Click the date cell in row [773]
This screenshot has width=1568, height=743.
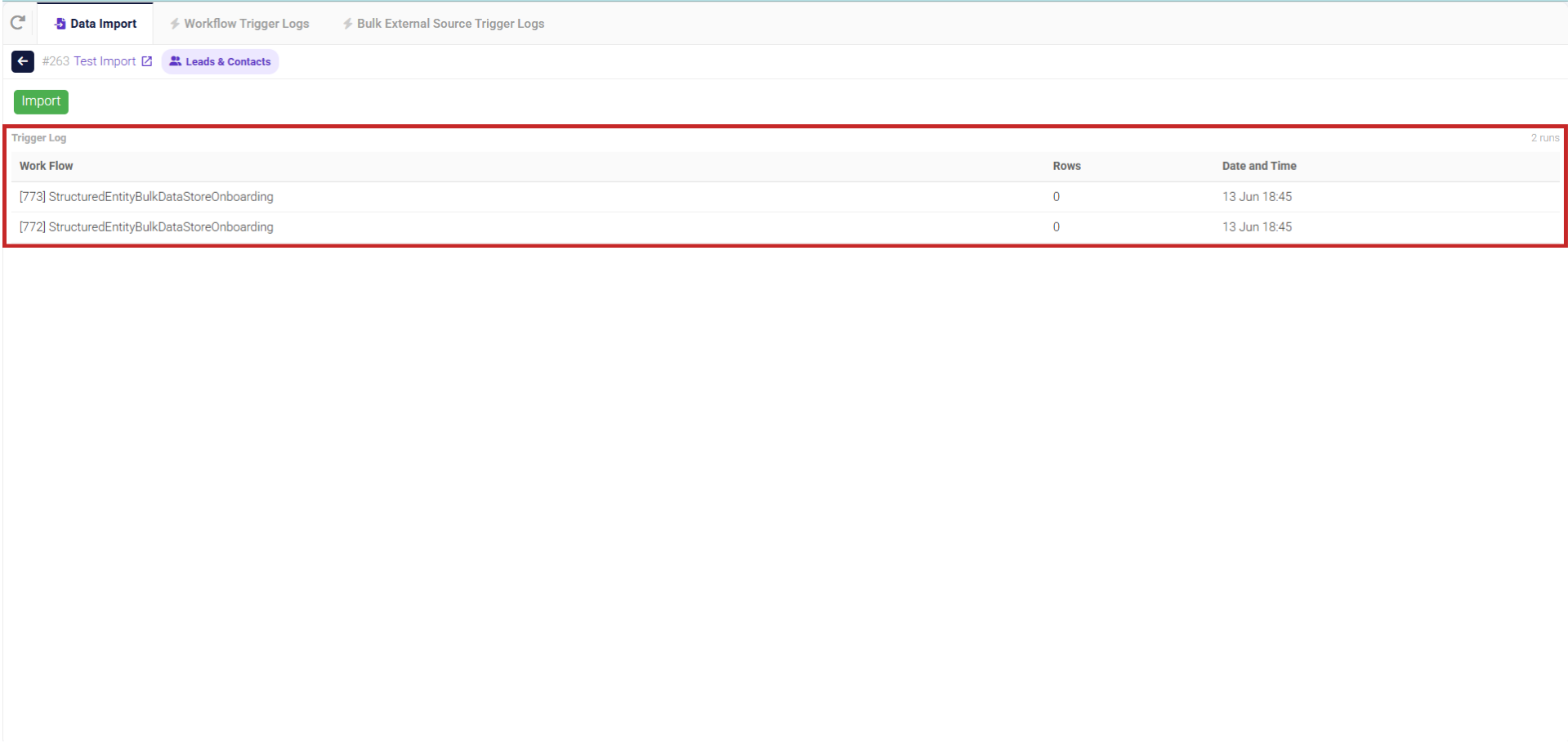click(x=1257, y=197)
